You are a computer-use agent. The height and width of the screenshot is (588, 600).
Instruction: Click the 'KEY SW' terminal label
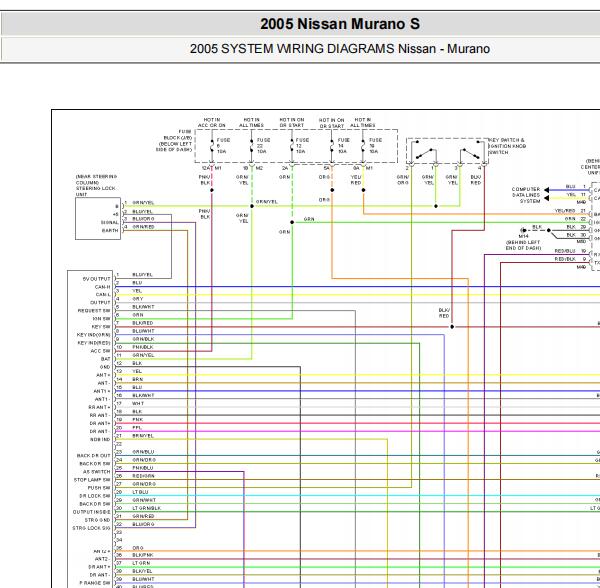pyautogui.click(x=101, y=327)
